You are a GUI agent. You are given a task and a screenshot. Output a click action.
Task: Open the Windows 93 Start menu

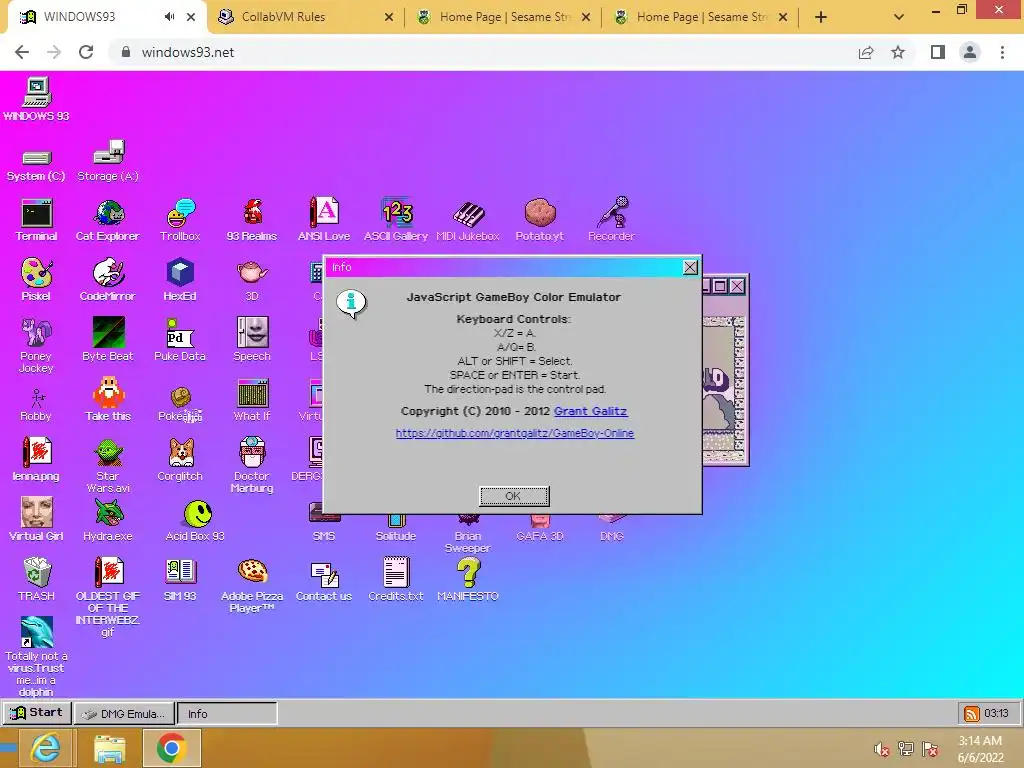click(x=37, y=713)
